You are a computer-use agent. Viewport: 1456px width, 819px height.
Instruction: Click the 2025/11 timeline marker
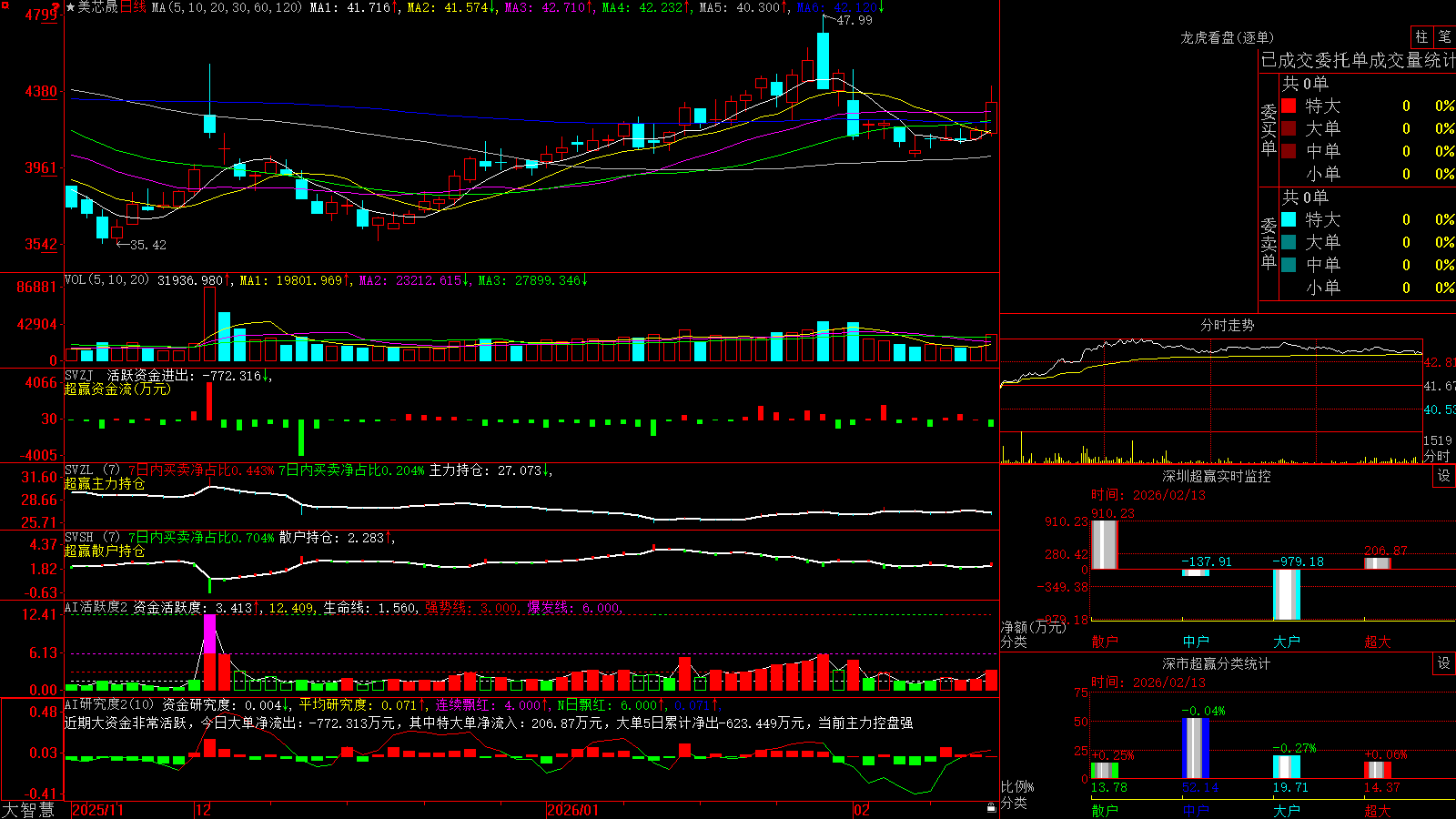[97, 810]
